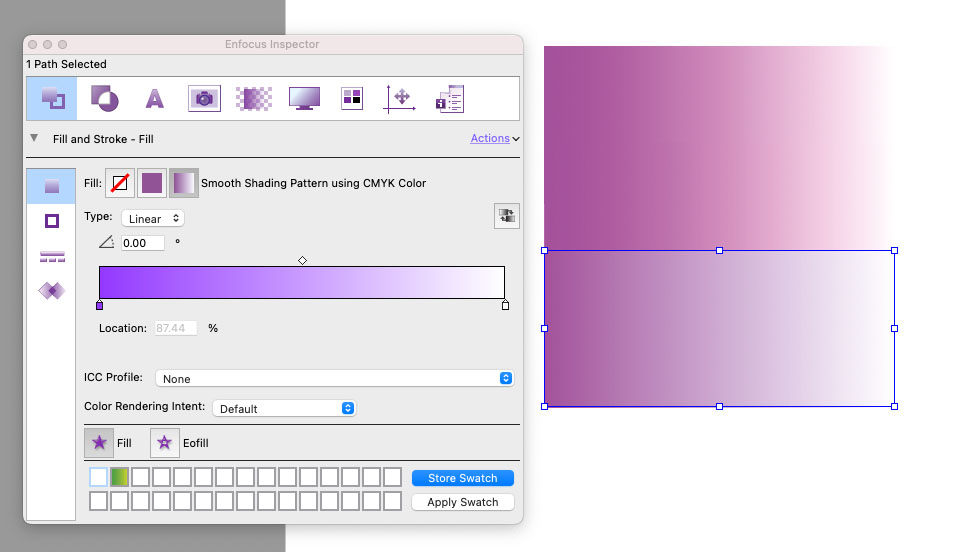Set fill to none with red slash
This screenshot has width=968, height=552.
click(x=120, y=183)
